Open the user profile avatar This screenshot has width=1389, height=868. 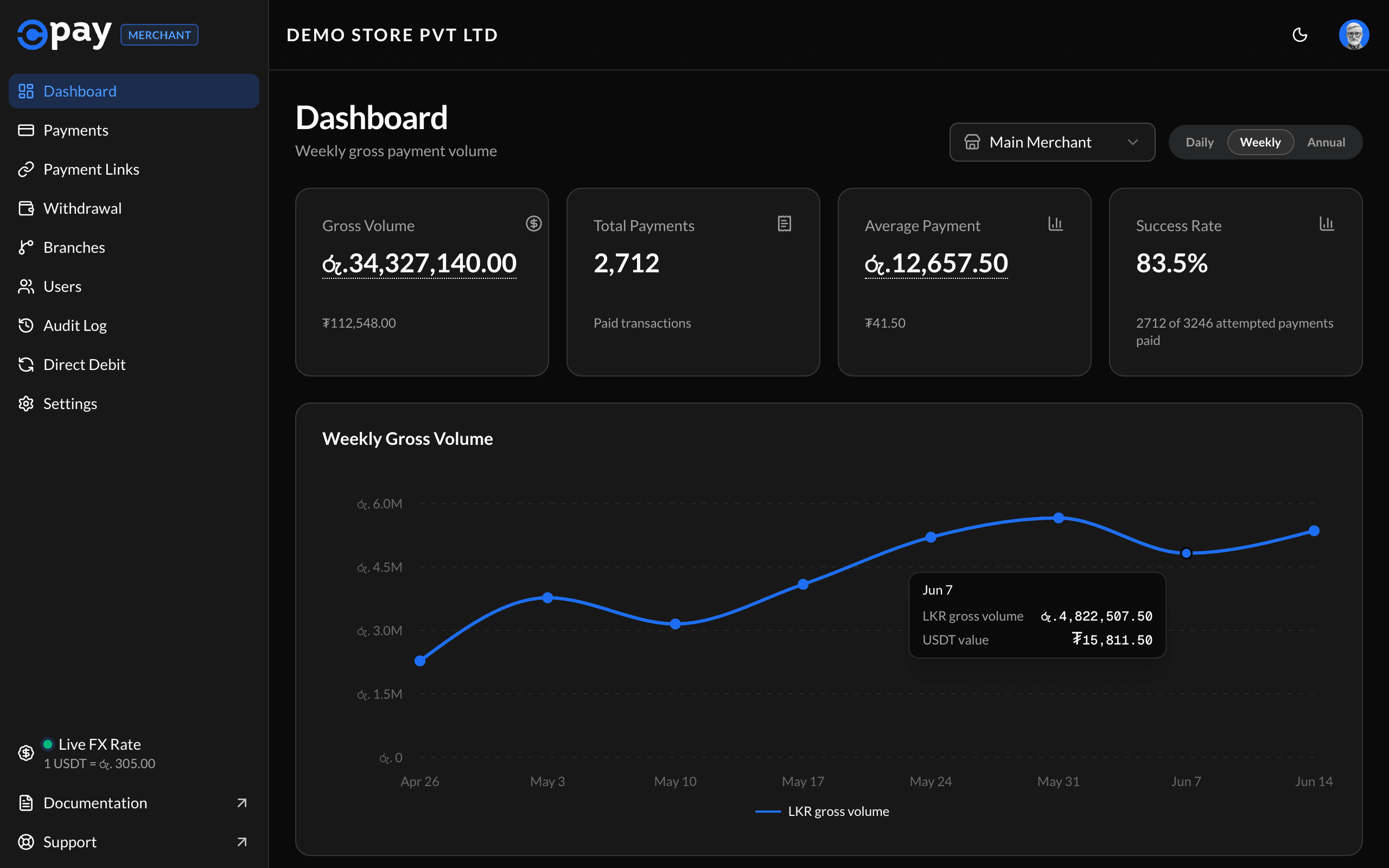click(1354, 35)
